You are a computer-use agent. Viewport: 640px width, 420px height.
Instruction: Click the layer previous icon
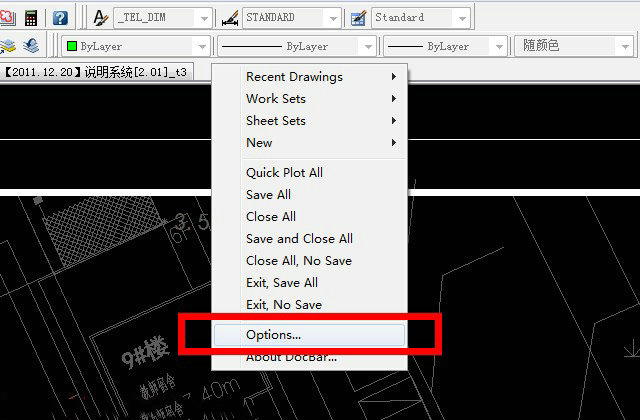pos(31,46)
